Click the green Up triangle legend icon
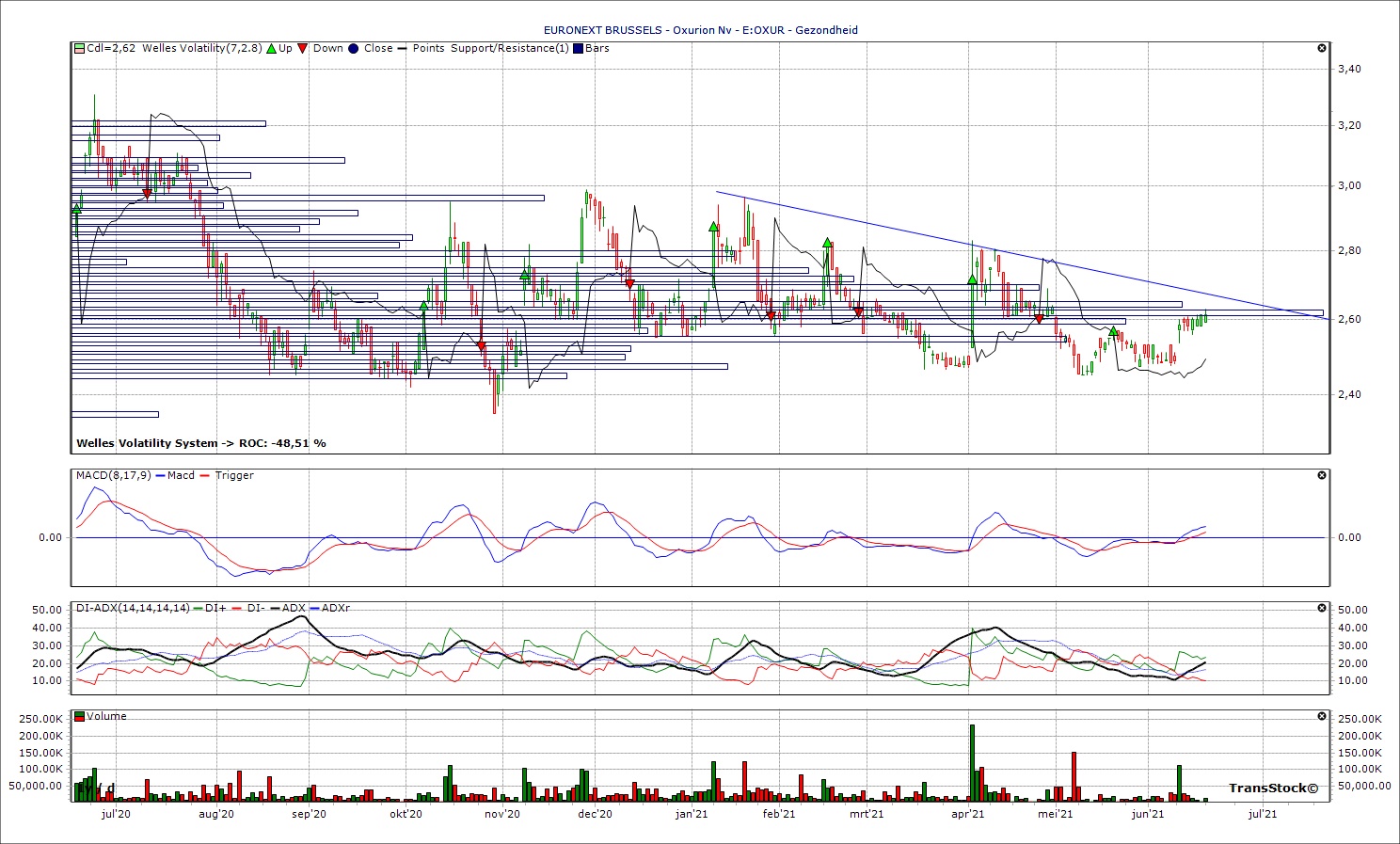 pos(272,48)
